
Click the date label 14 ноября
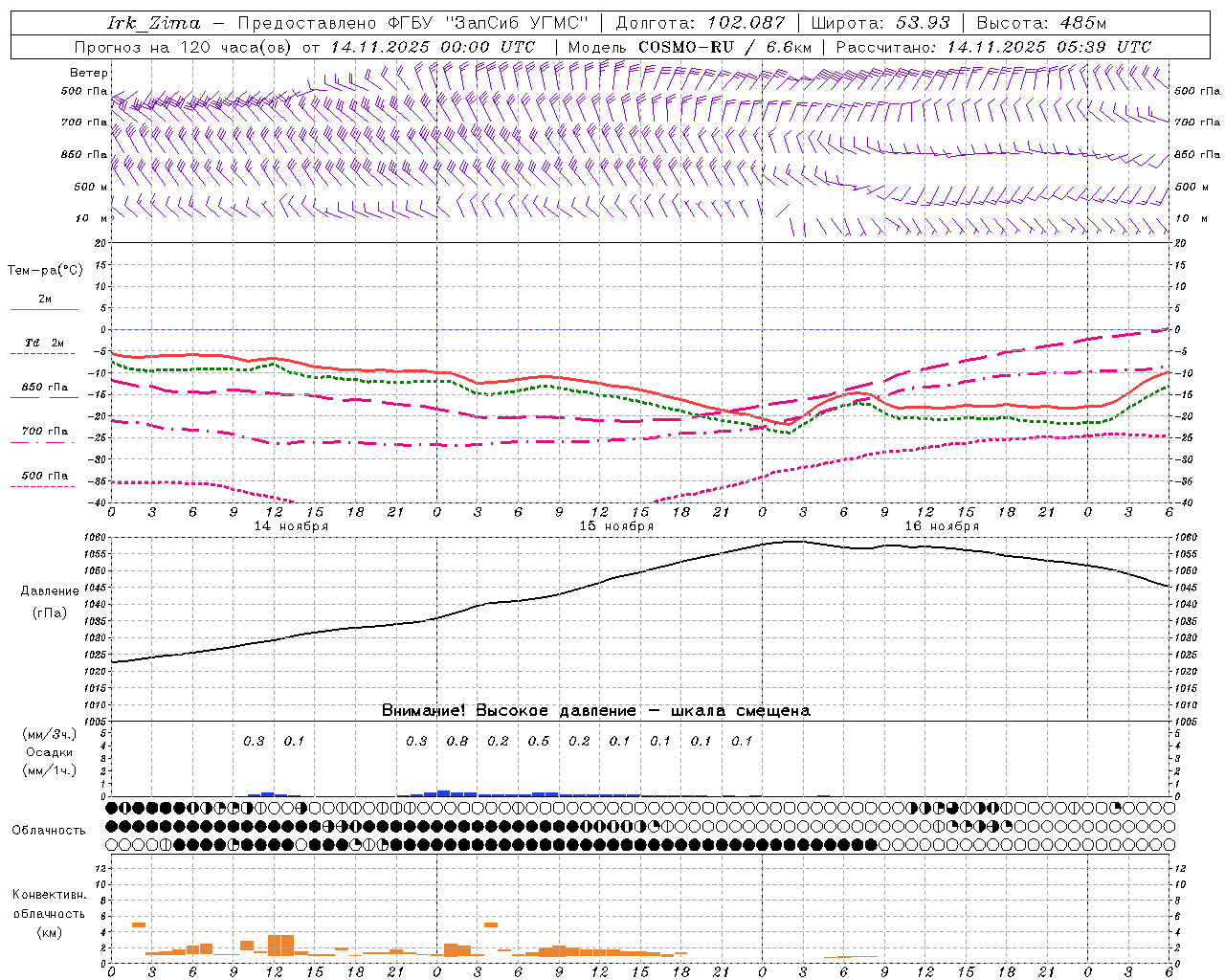pyautogui.click(x=291, y=526)
